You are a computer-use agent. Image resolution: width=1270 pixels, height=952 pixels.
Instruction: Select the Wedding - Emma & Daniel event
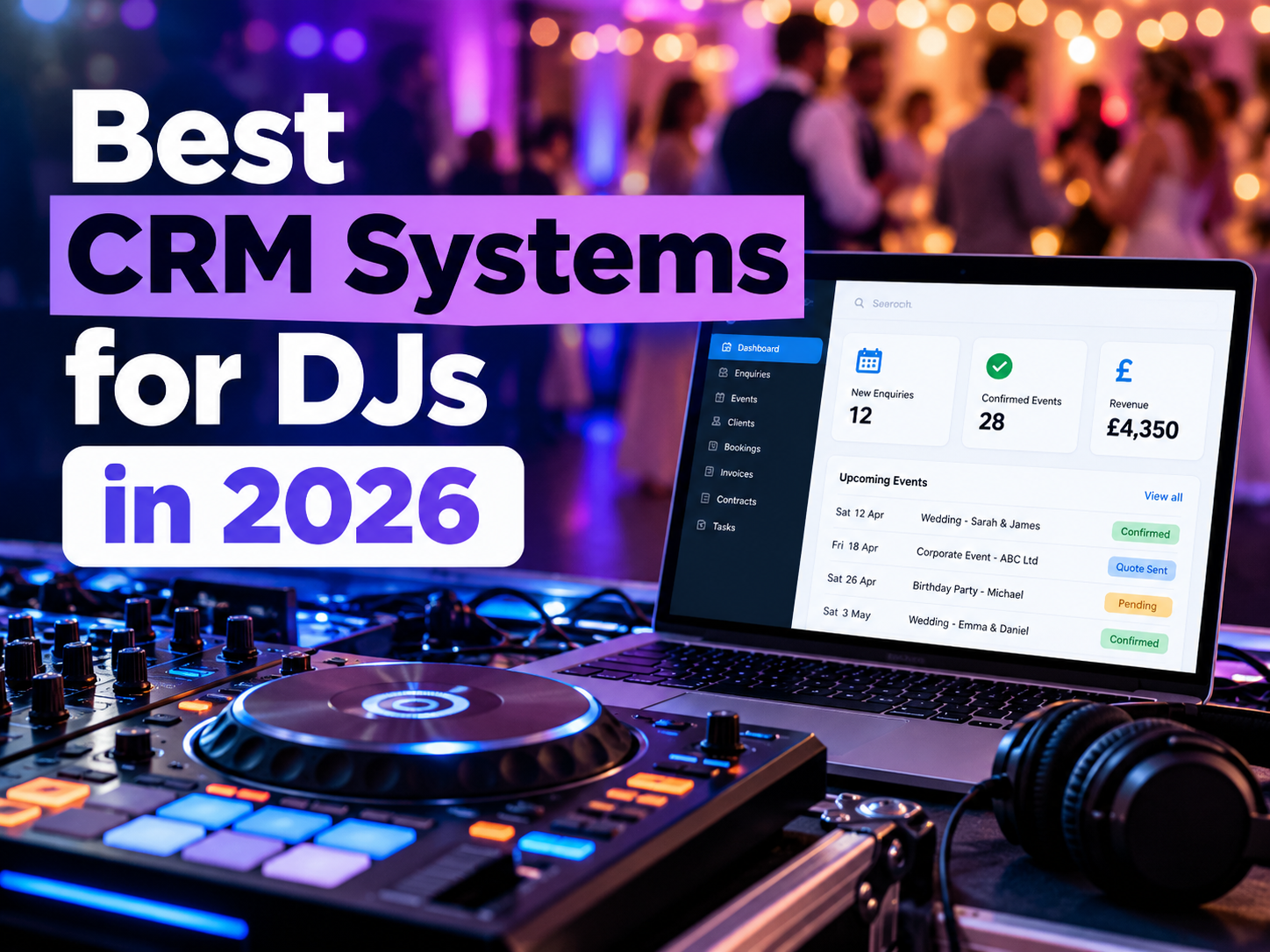pyautogui.click(x=968, y=625)
